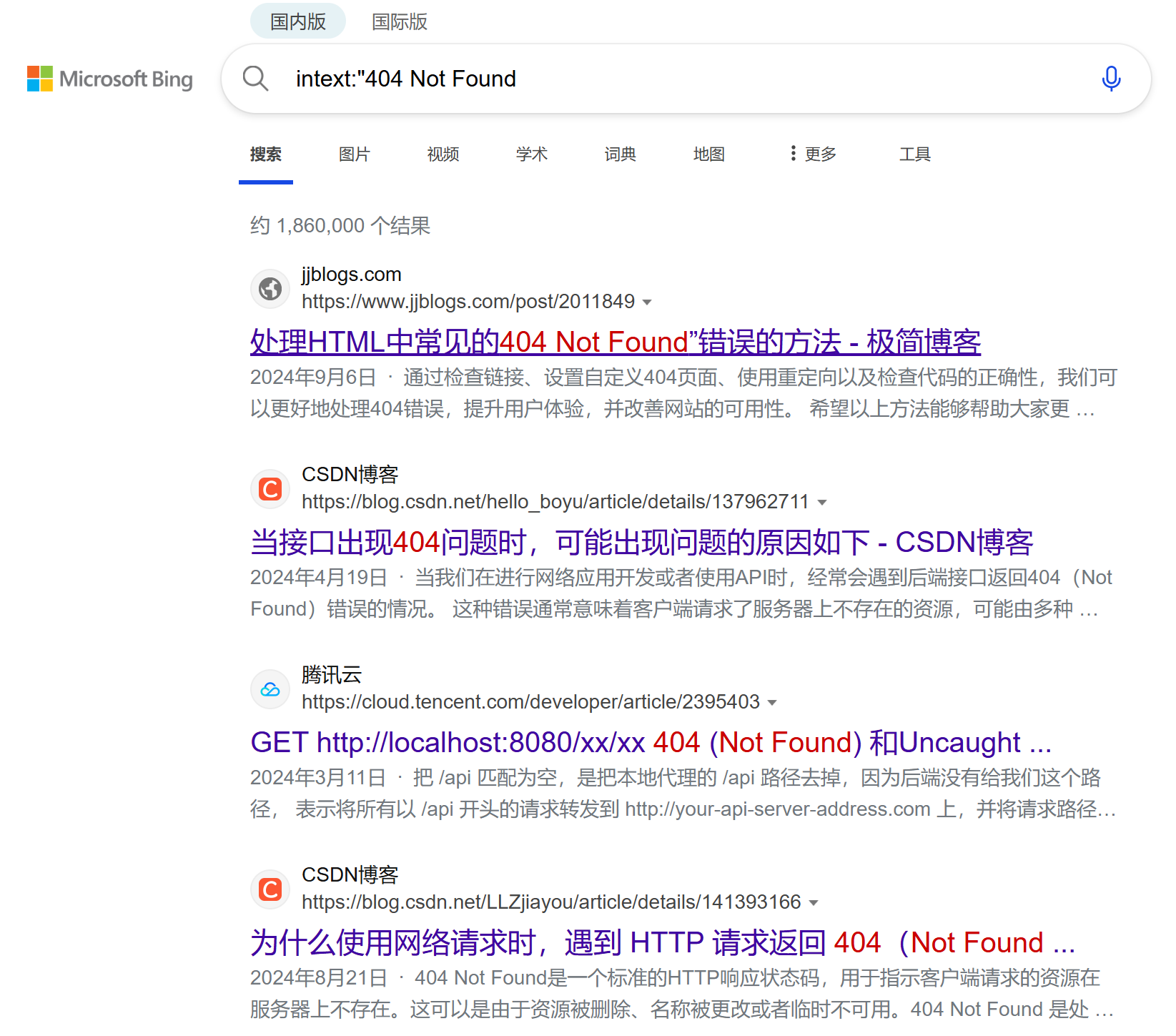The width and height of the screenshot is (1176, 1036).
Task: Expand dropdown next to cloud.tencent.com URL
Action: click(772, 703)
